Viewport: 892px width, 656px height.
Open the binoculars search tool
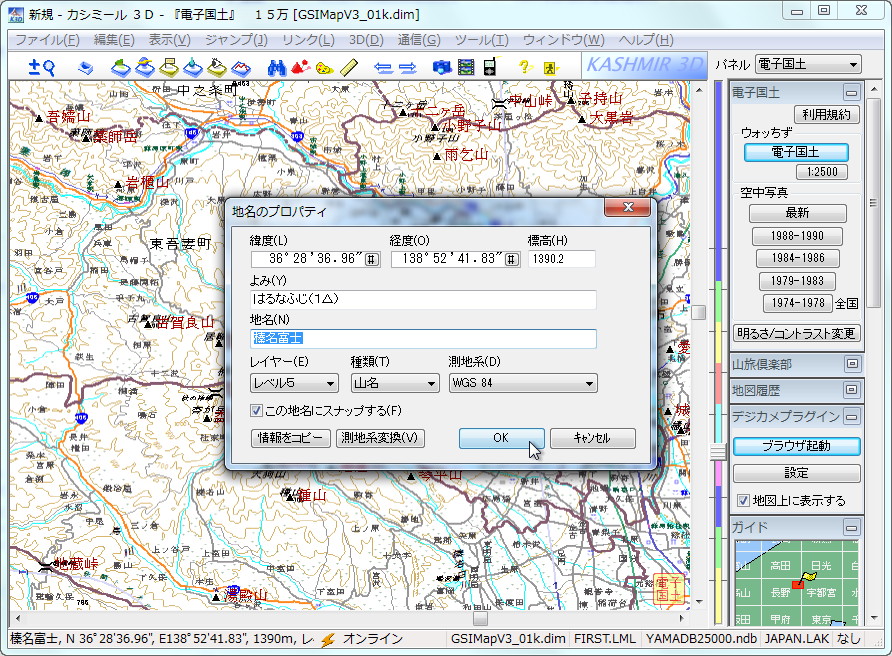[276, 68]
